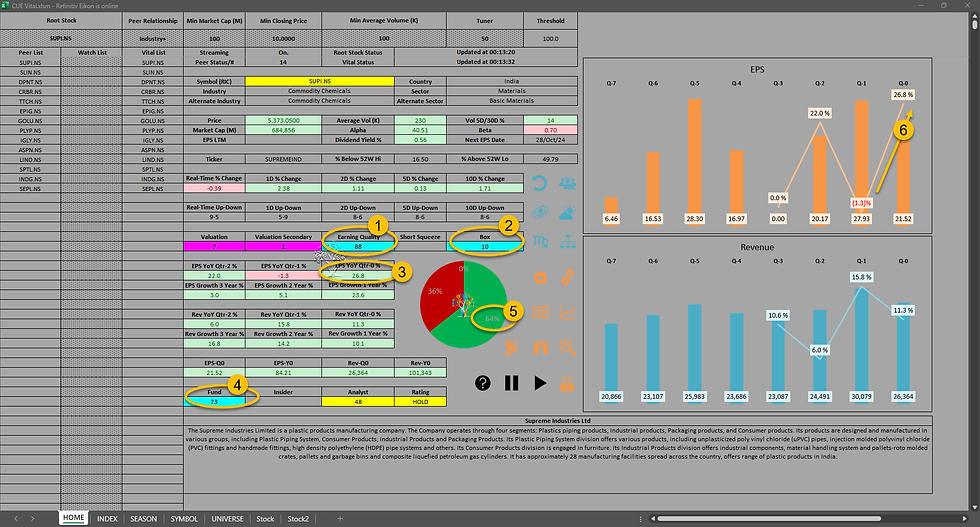Click the Price value 5,373.0500

pos(284,120)
